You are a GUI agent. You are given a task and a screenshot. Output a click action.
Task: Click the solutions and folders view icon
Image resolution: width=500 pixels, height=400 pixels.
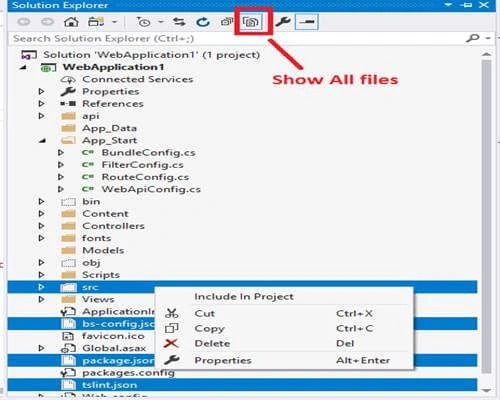[x=96, y=22]
